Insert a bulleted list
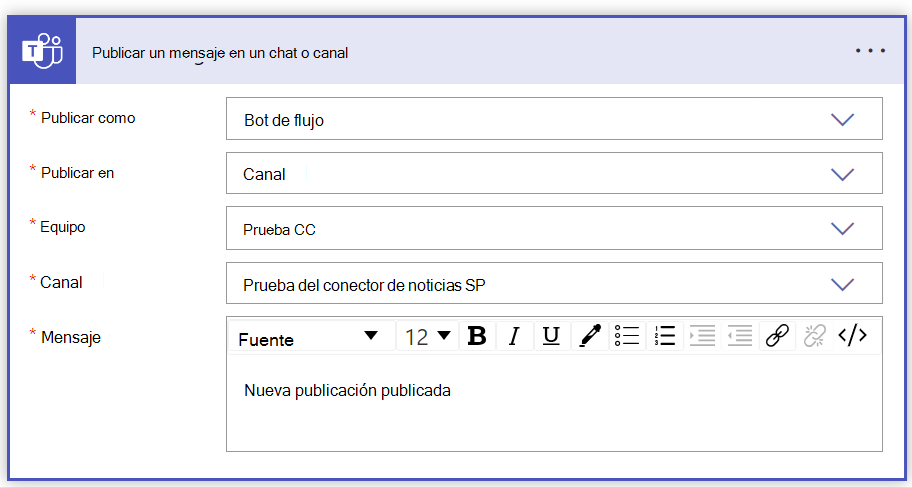Image resolution: width=912 pixels, height=488 pixels. point(627,336)
